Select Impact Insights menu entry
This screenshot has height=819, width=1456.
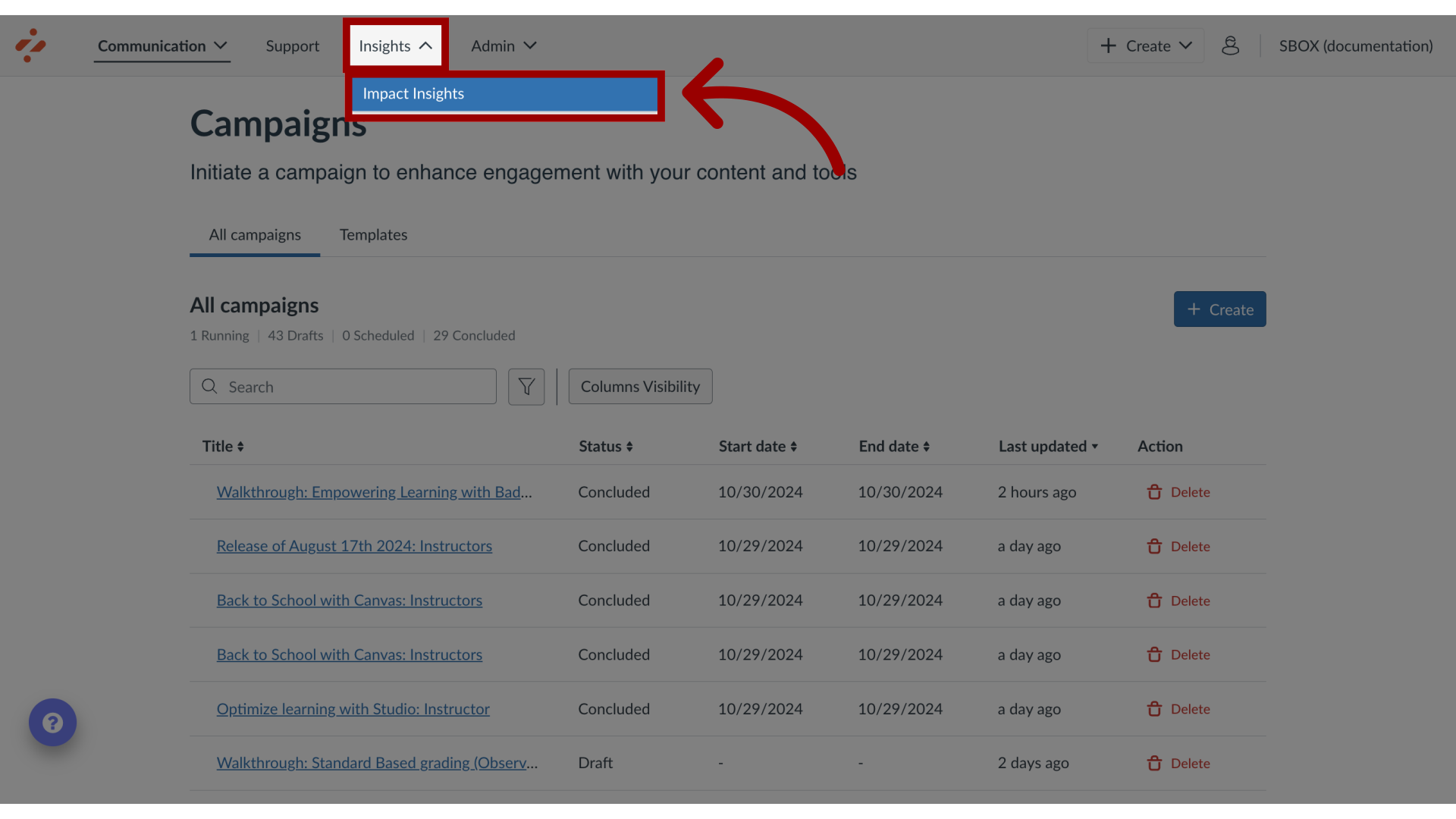tap(504, 94)
